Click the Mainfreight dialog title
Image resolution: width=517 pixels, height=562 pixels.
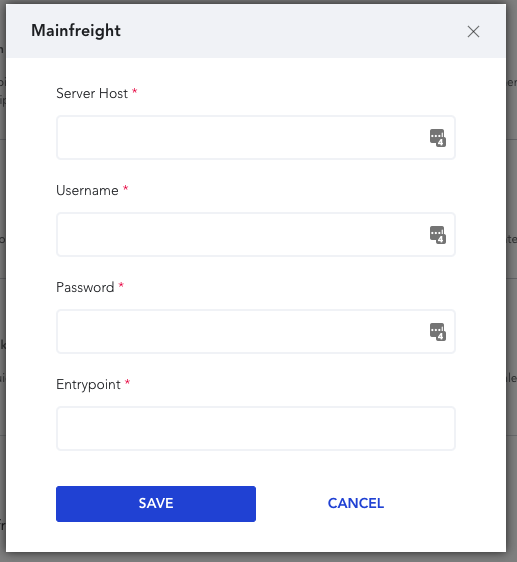point(76,31)
